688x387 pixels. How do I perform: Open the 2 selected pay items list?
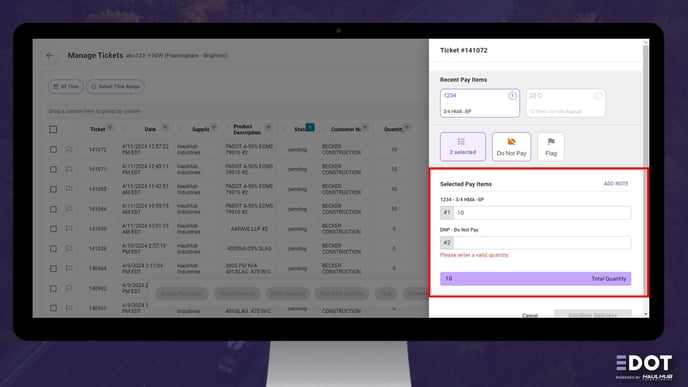pyautogui.click(x=462, y=147)
